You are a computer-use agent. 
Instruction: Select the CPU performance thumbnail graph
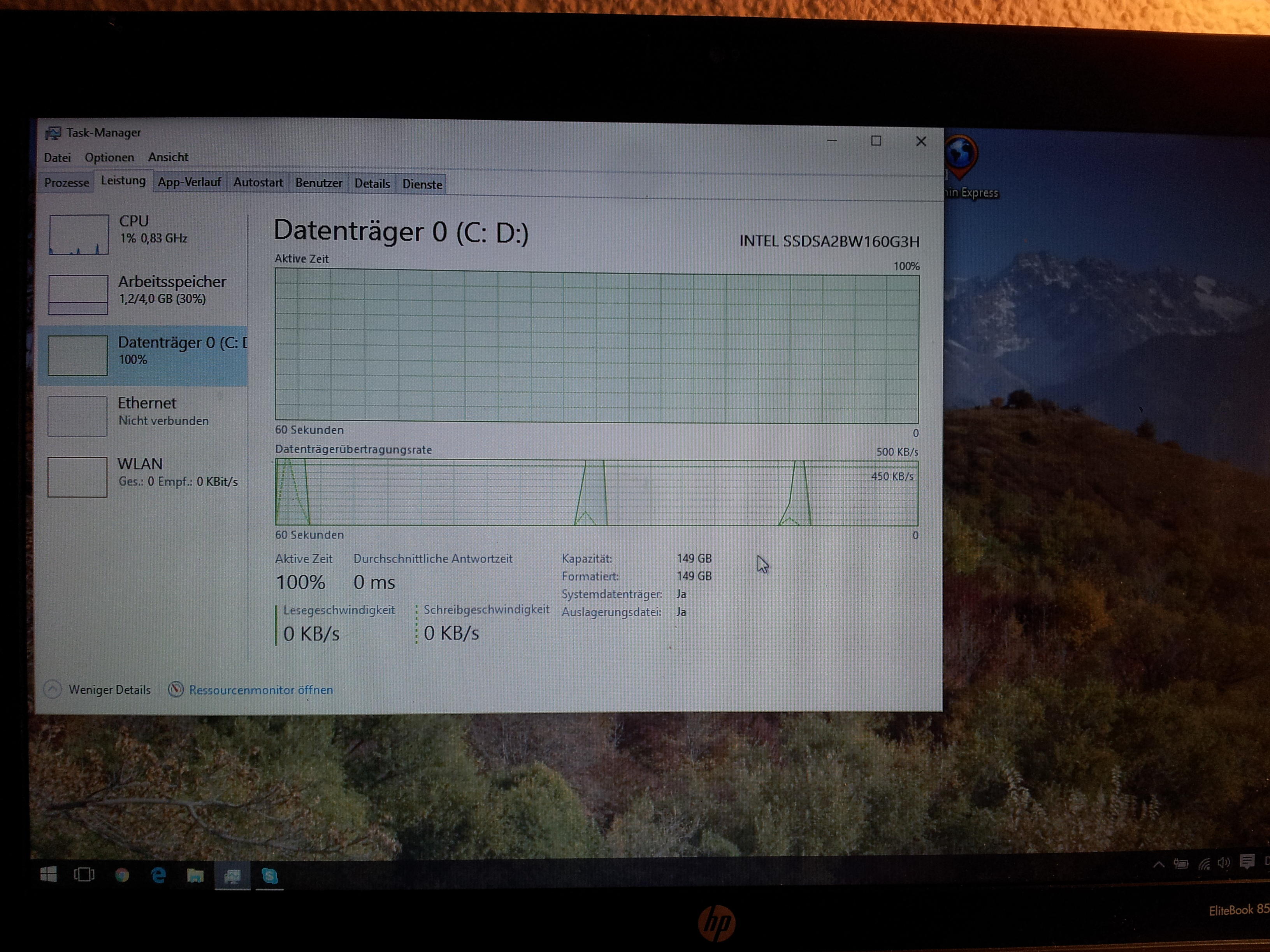[79, 234]
